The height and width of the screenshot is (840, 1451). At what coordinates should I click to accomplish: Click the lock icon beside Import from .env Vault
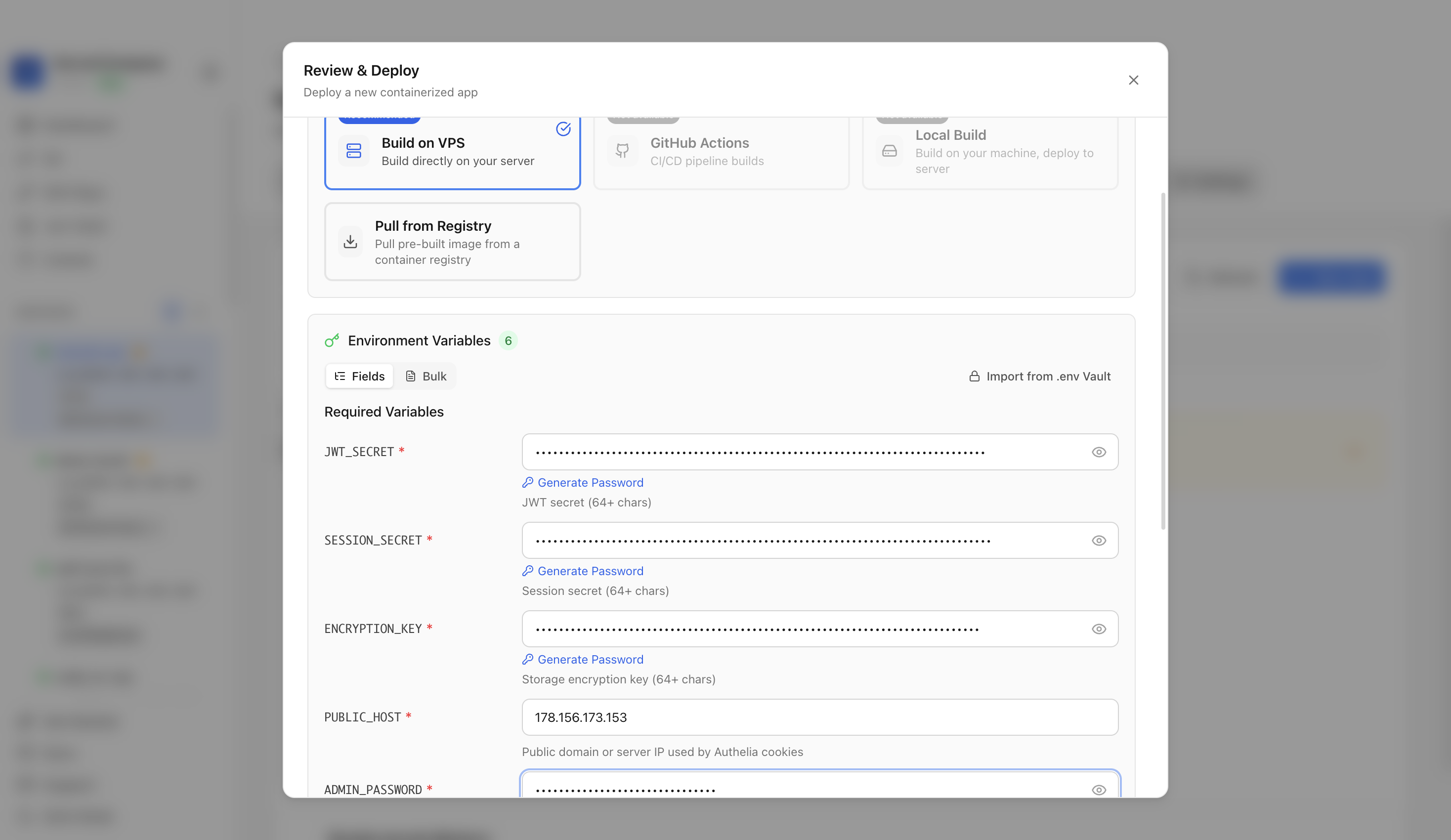[974, 376]
